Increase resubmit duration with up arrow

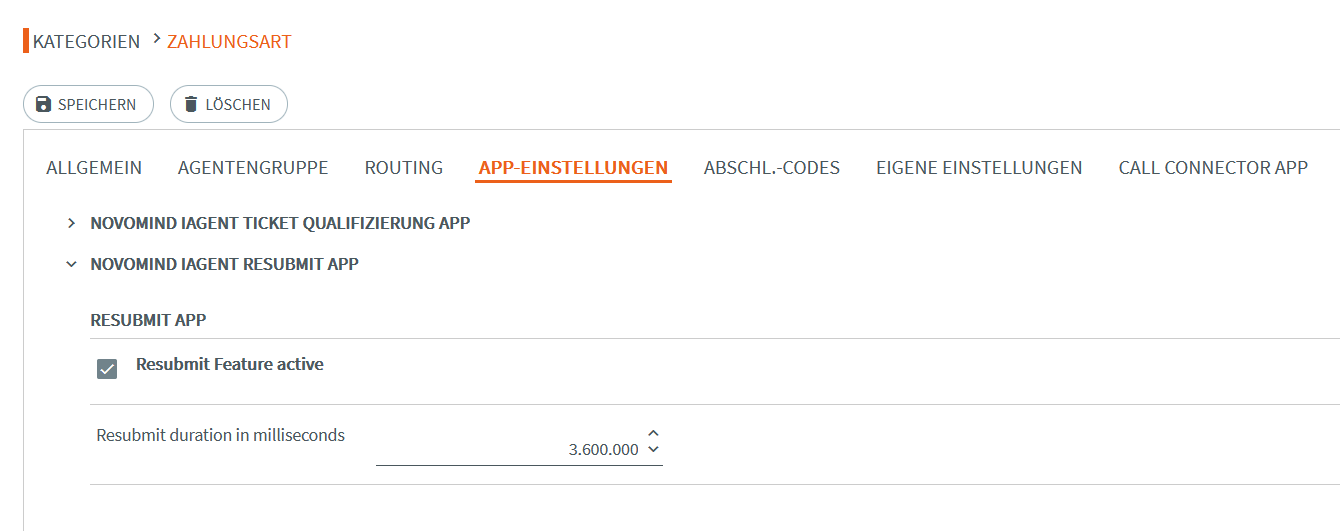click(x=653, y=433)
